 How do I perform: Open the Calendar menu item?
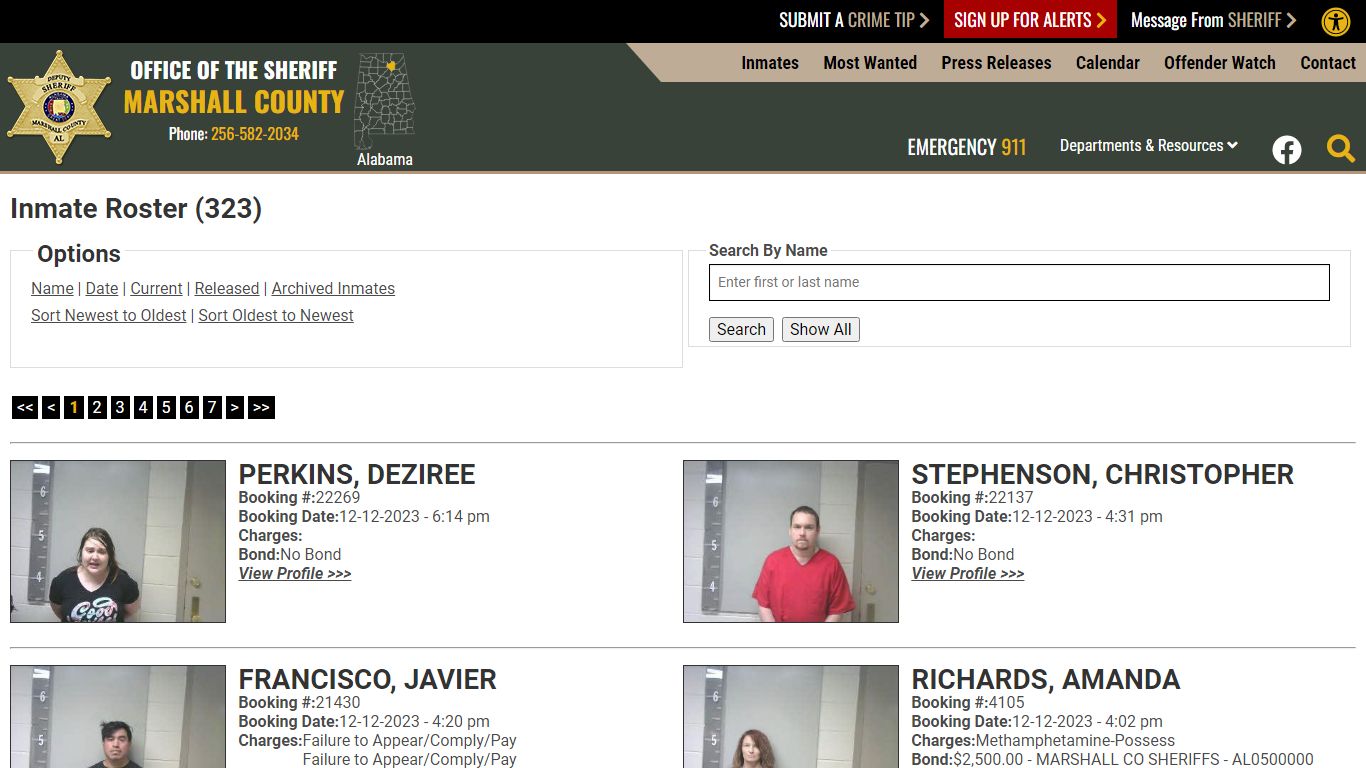(x=1108, y=62)
